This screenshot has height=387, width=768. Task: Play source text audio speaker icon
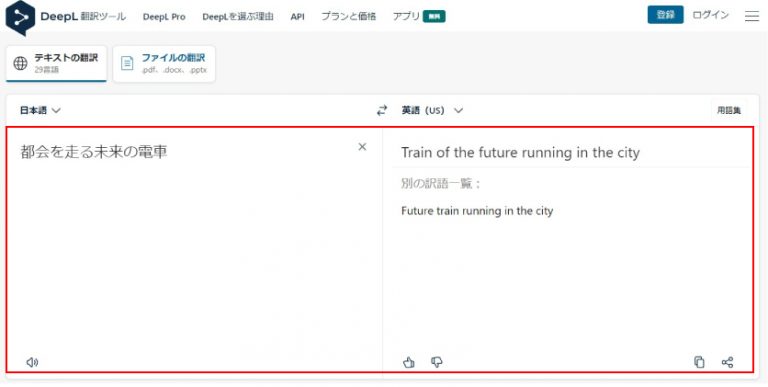32,363
